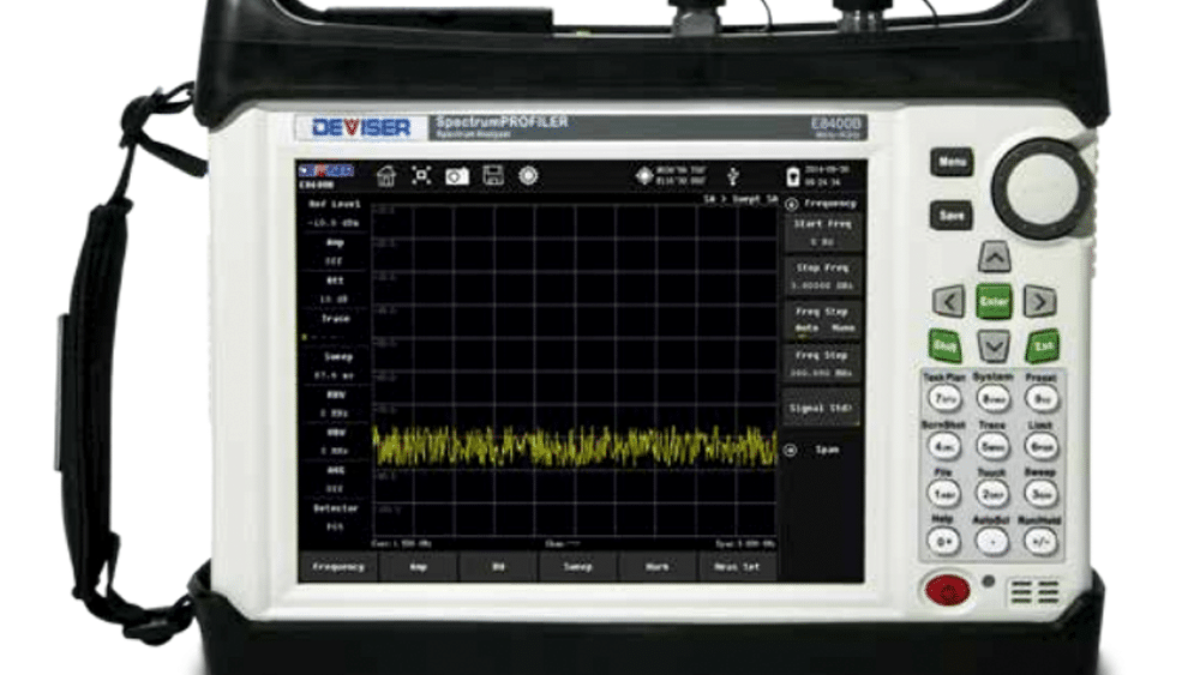Select the fifth bottom tab, right of Sweep
The image size is (1200, 675).
658,566
